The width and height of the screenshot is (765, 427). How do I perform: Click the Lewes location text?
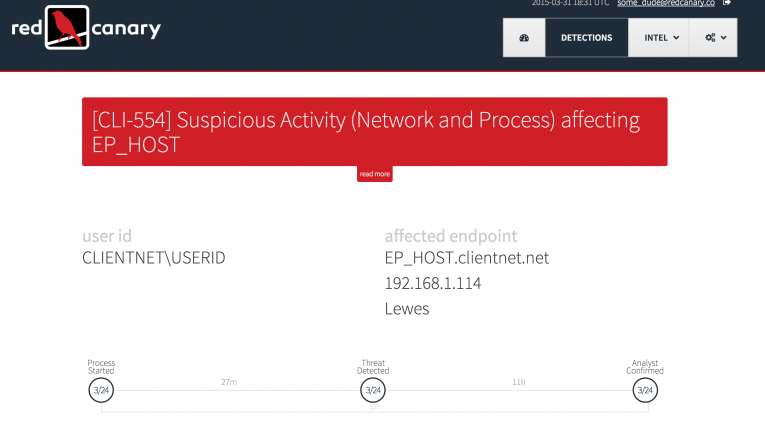click(407, 309)
